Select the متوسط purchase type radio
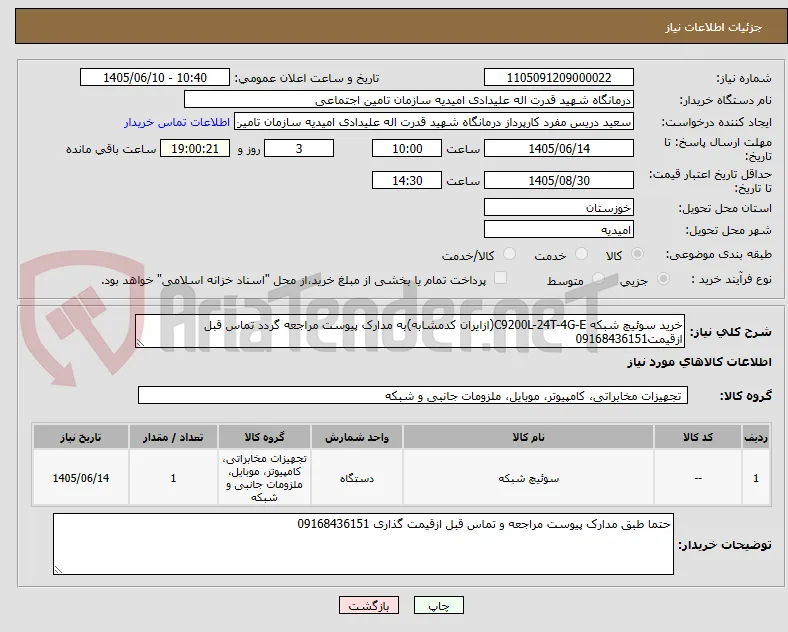The image size is (788, 632). [598, 279]
